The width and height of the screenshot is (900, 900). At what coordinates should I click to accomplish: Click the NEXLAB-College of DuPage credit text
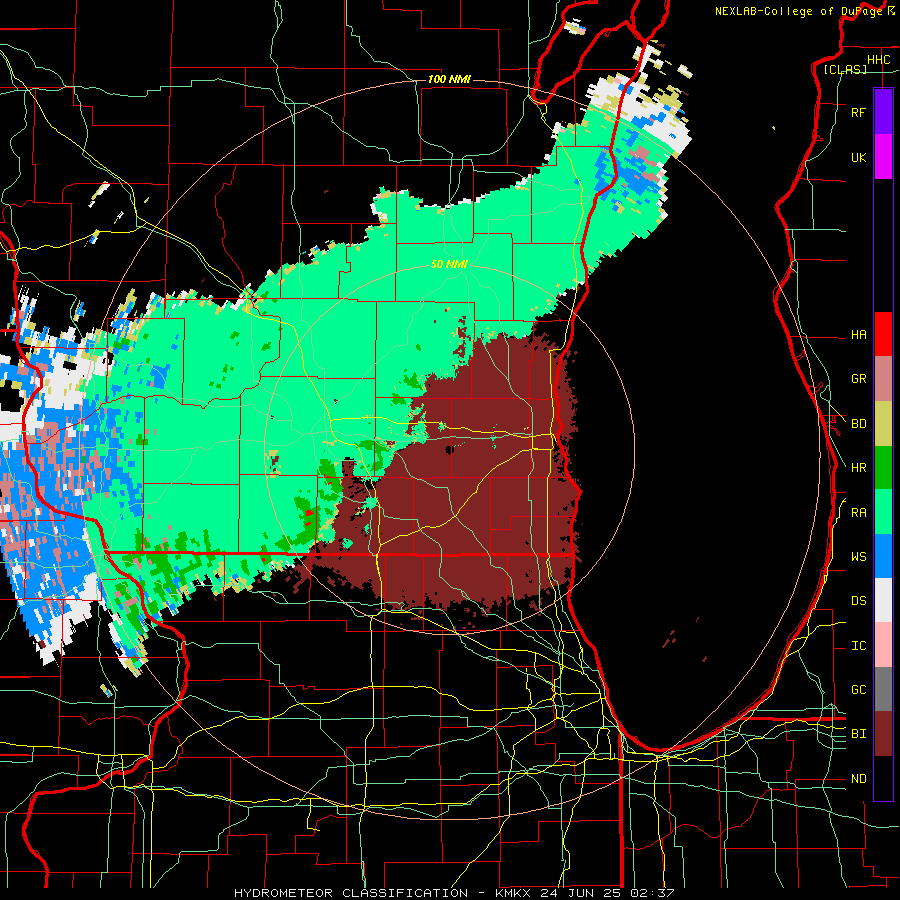coord(798,11)
